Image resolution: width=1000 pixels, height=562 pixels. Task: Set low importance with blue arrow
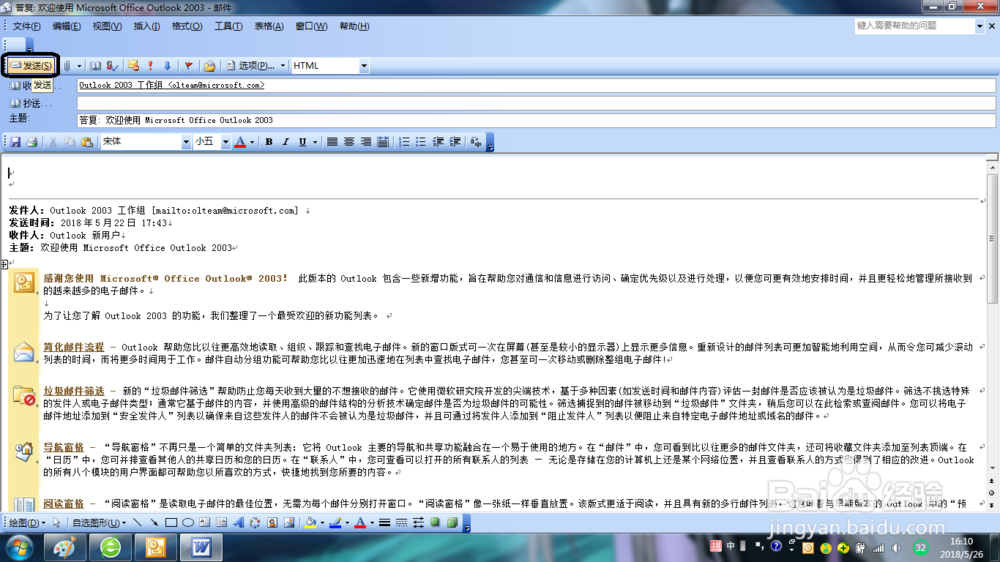[167, 66]
